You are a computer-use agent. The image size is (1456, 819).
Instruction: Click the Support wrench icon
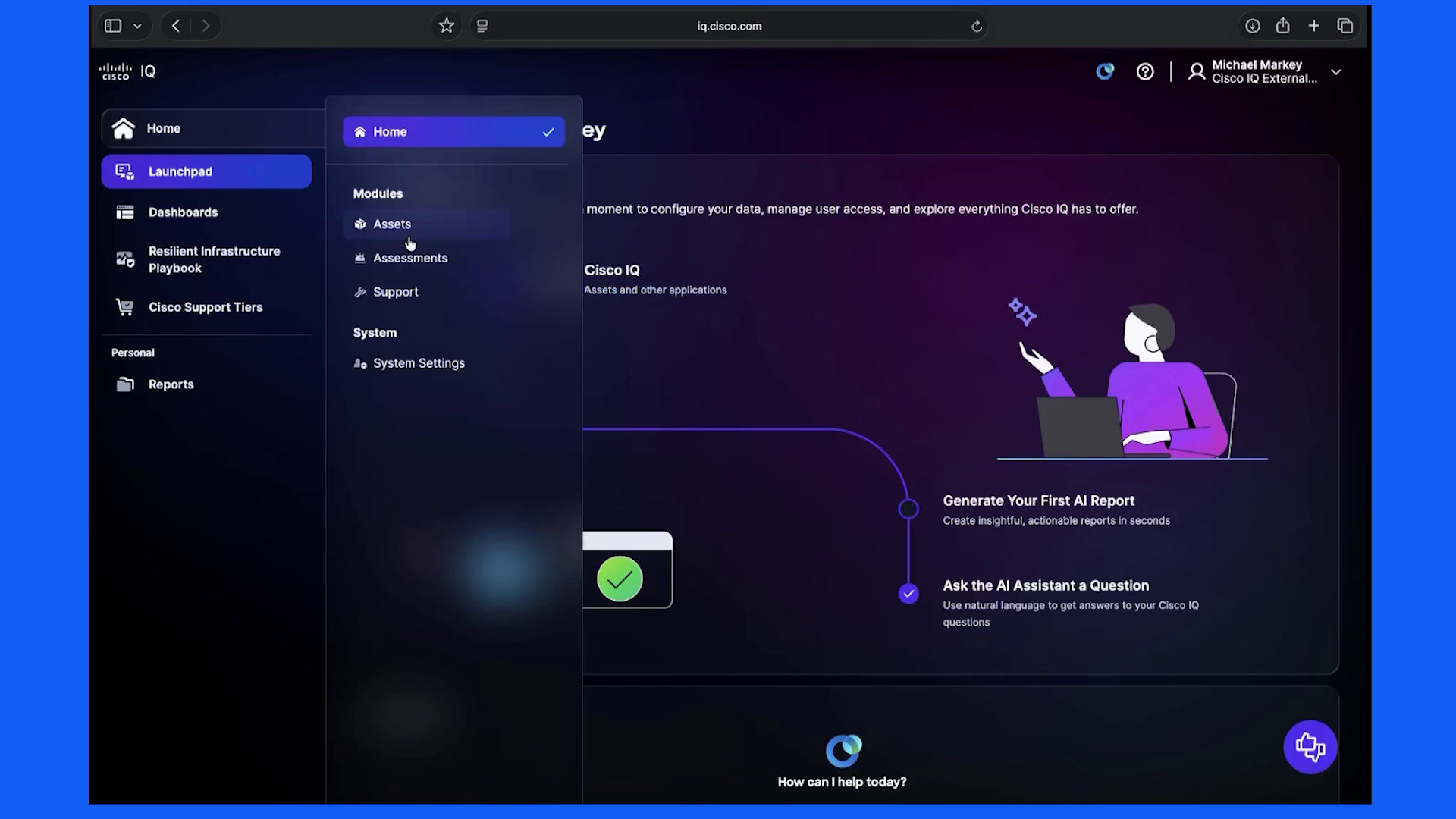pyautogui.click(x=360, y=292)
